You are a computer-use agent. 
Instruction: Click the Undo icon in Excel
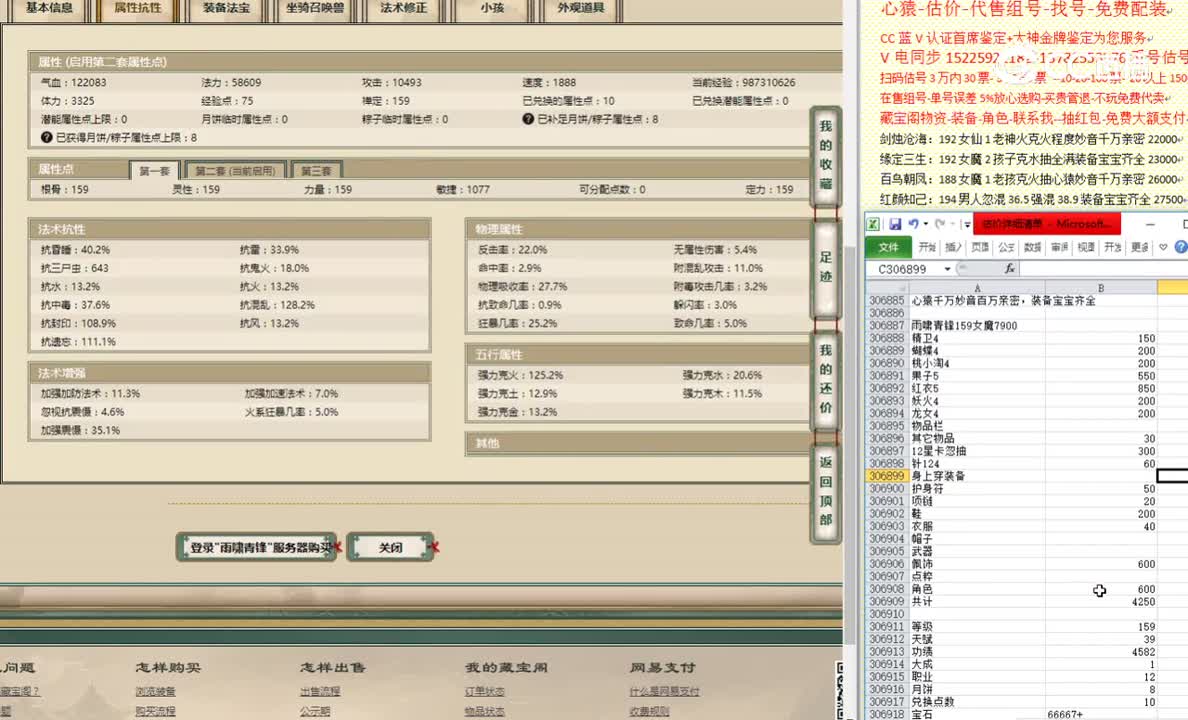click(x=915, y=223)
